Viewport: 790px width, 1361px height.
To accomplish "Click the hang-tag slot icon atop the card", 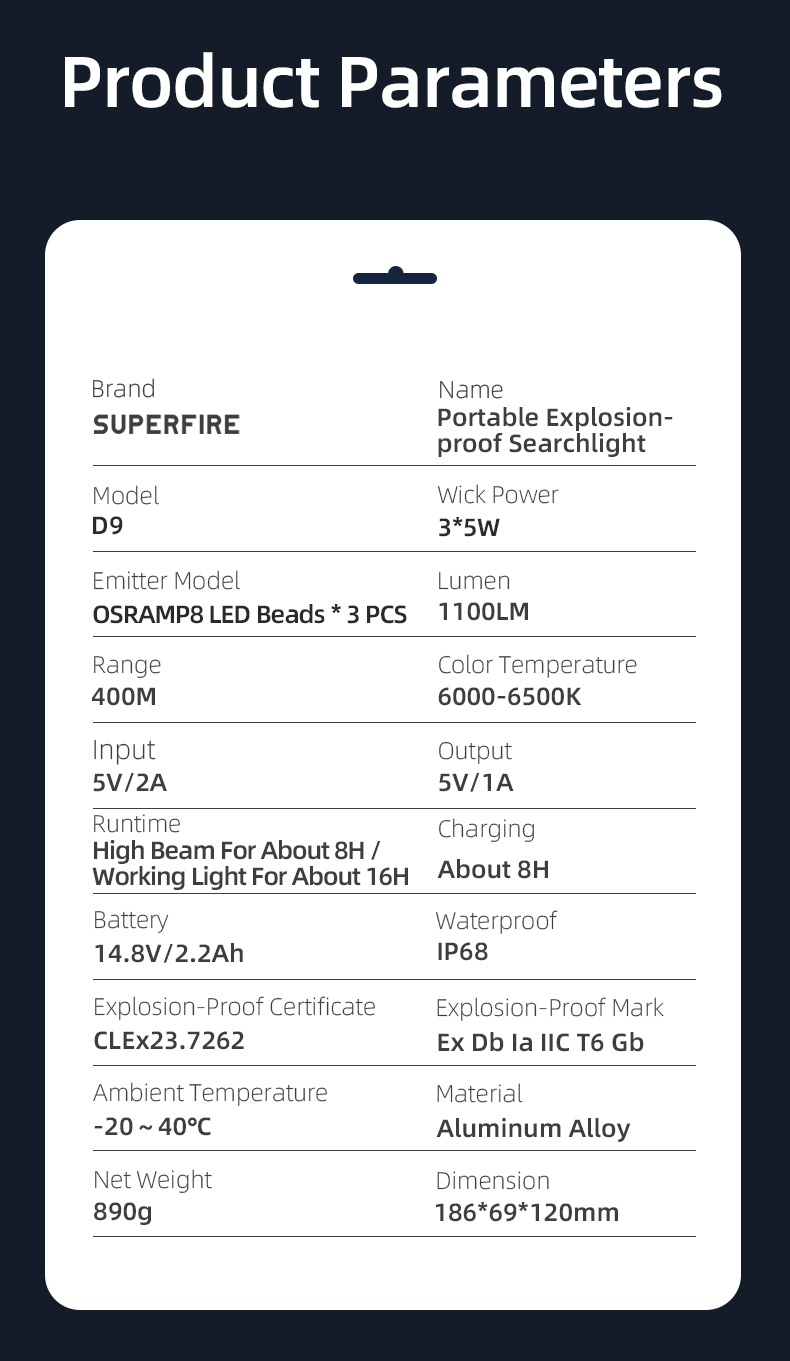I will point(395,277).
